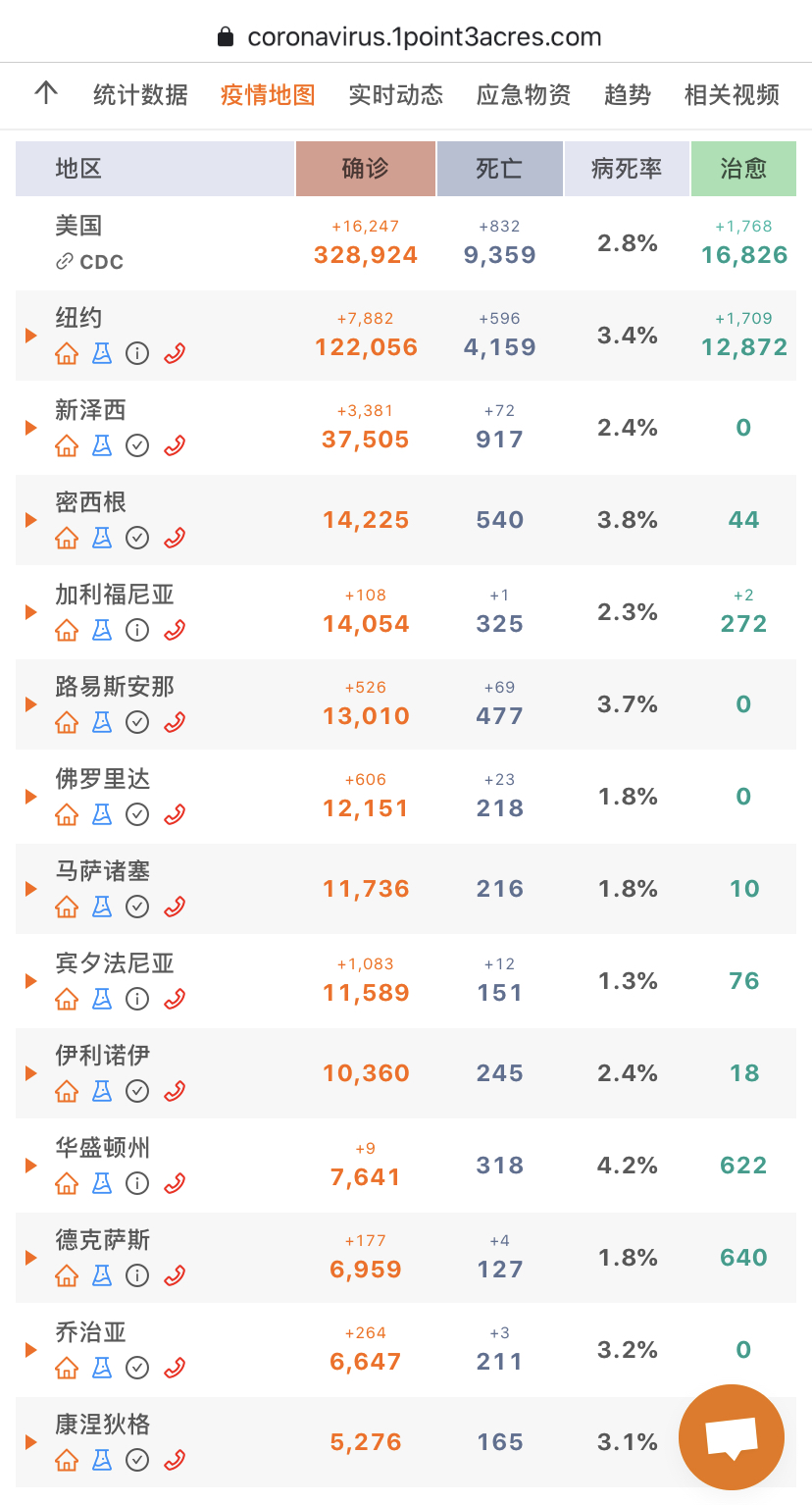Switch to the 统计数据 tab

tap(140, 95)
